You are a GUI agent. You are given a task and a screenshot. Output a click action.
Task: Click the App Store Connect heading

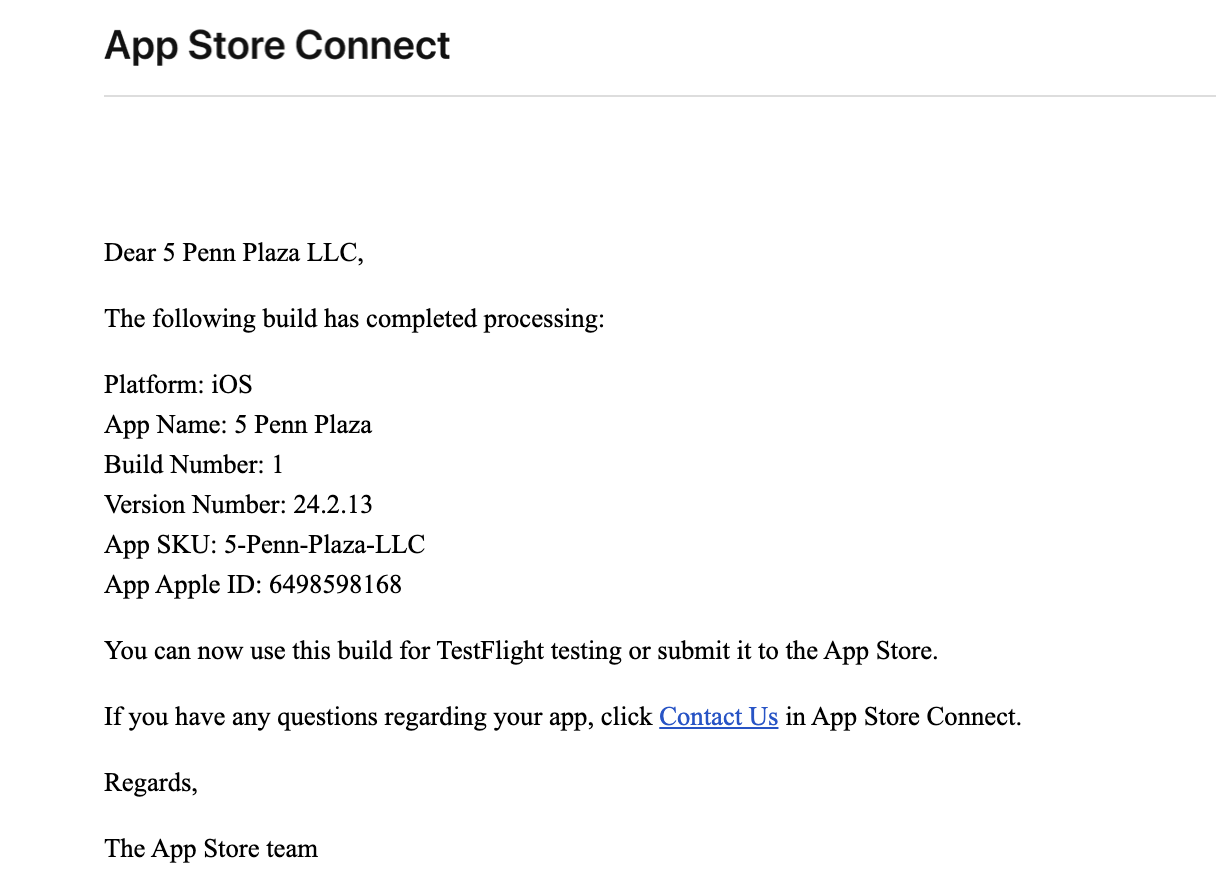coord(277,46)
